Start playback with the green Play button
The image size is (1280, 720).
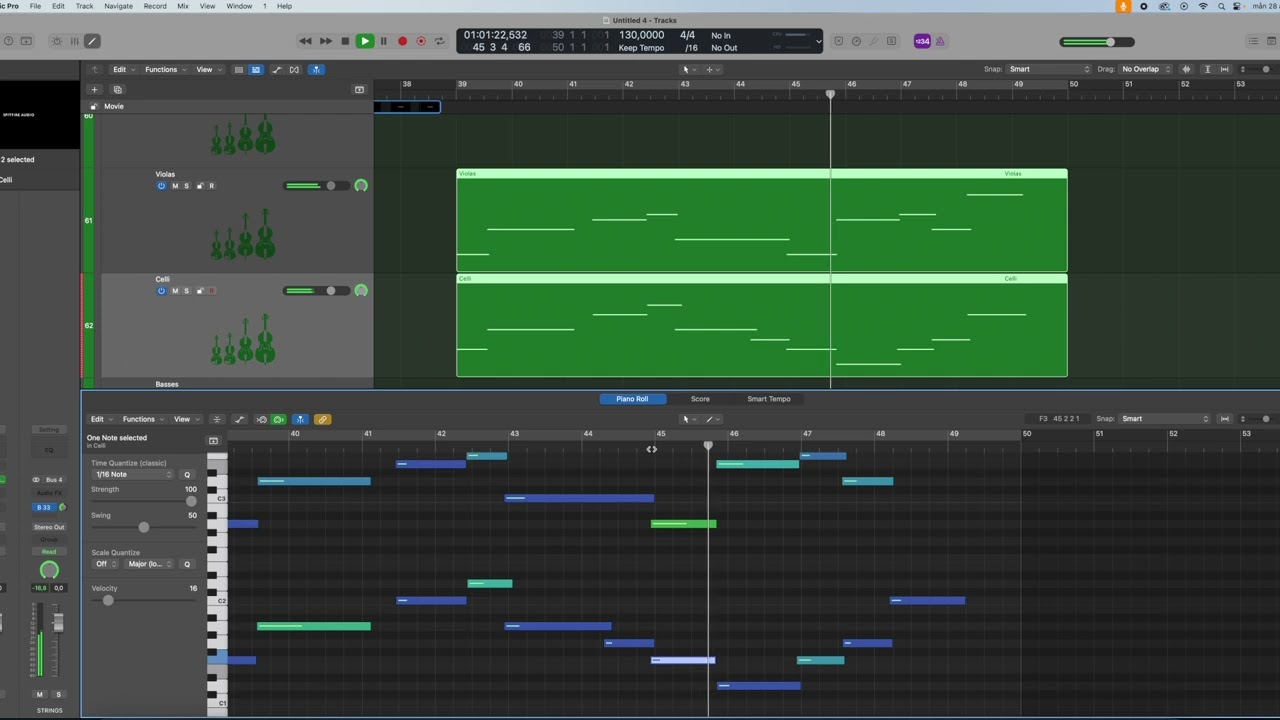364,41
